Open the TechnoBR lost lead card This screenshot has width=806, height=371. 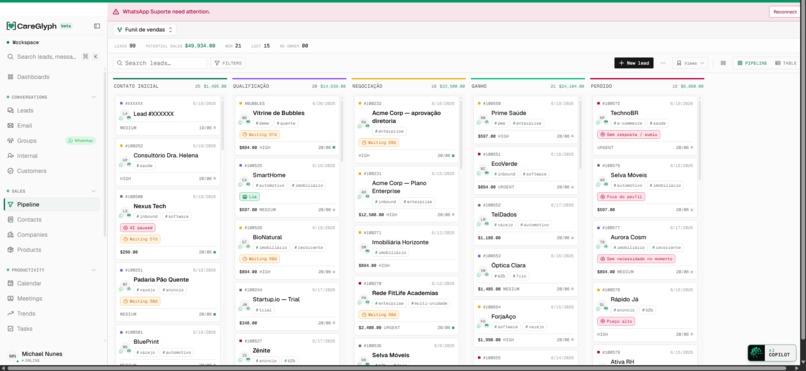coord(645,125)
